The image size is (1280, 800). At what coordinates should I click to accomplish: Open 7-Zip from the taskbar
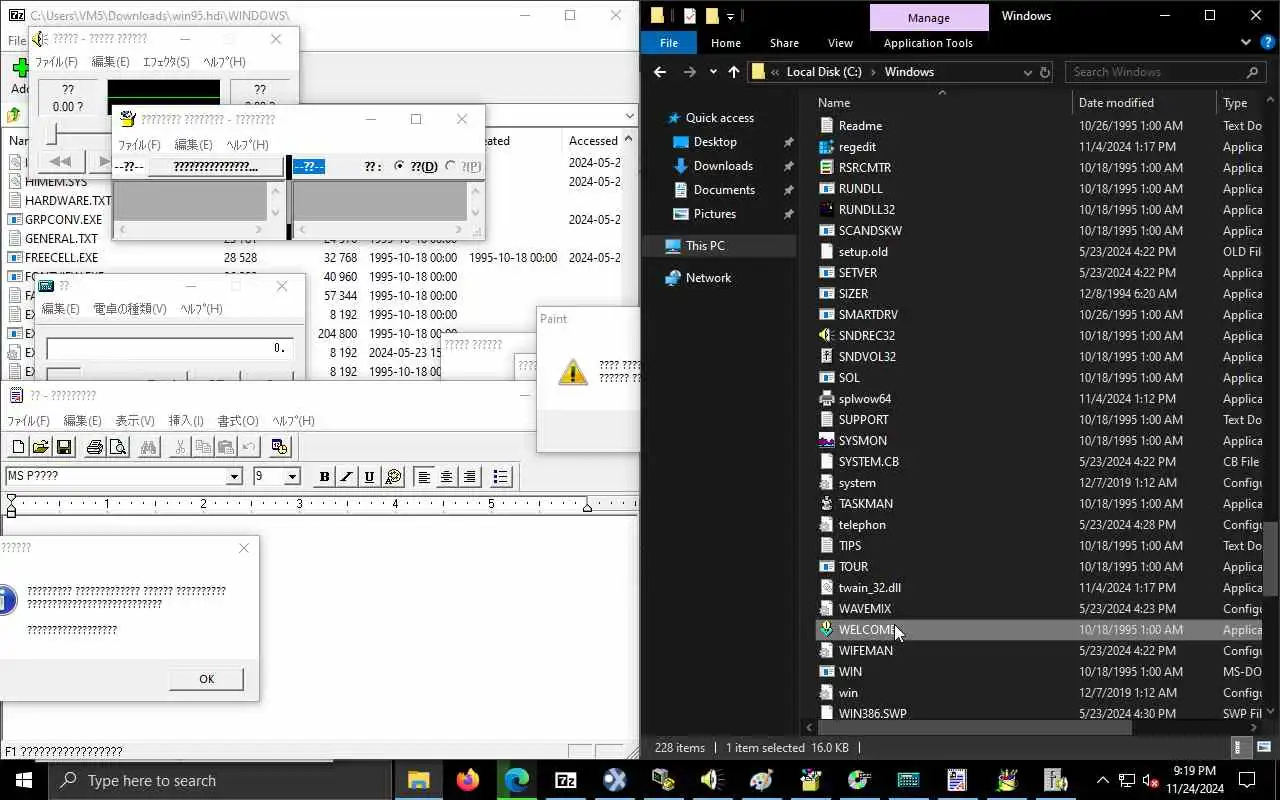tap(565, 781)
